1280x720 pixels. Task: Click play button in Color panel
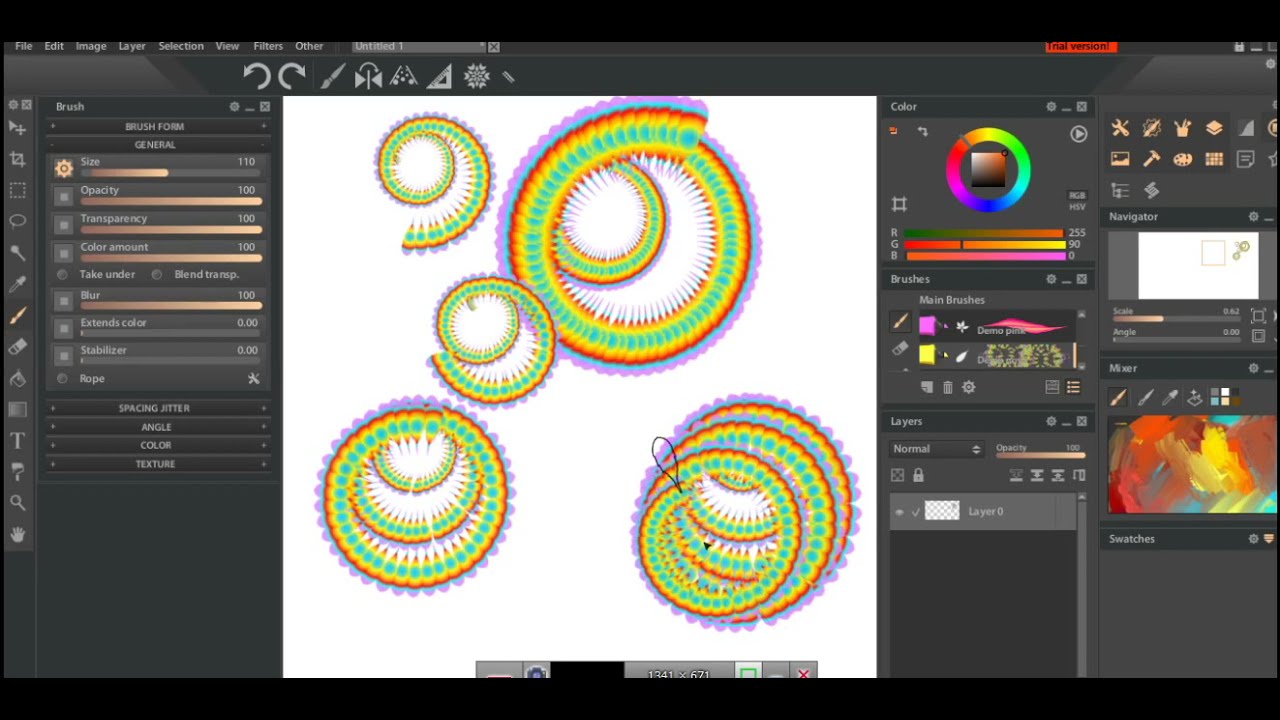(x=1078, y=134)
